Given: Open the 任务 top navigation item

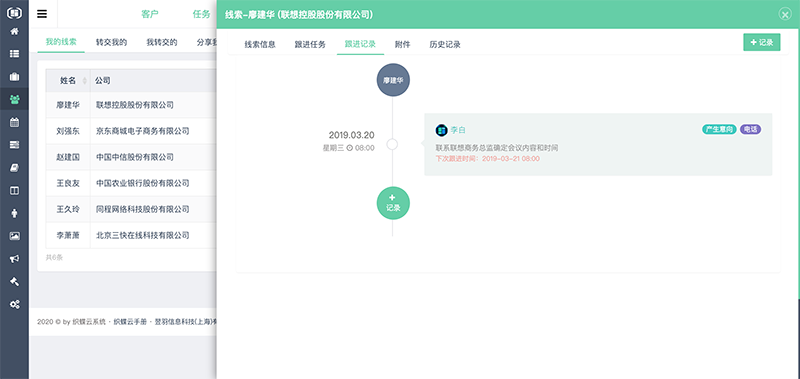Looking at the screenshot, I should point(202,14).
